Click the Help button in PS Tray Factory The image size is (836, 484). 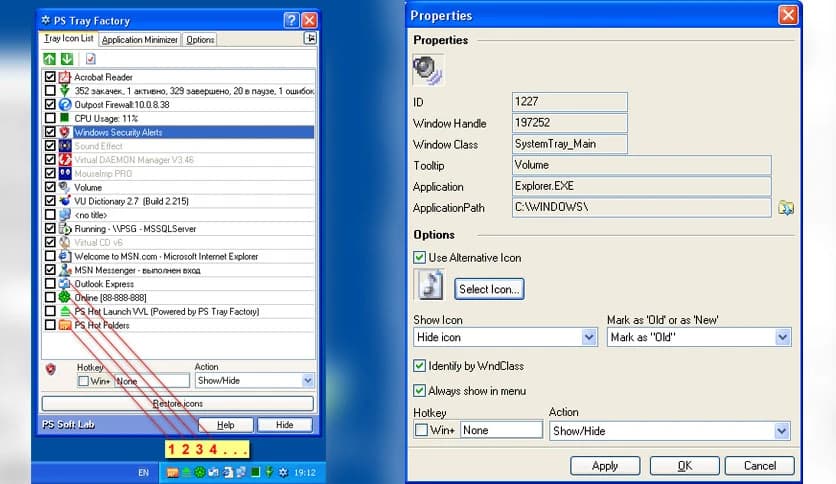(x=226, y=425)
